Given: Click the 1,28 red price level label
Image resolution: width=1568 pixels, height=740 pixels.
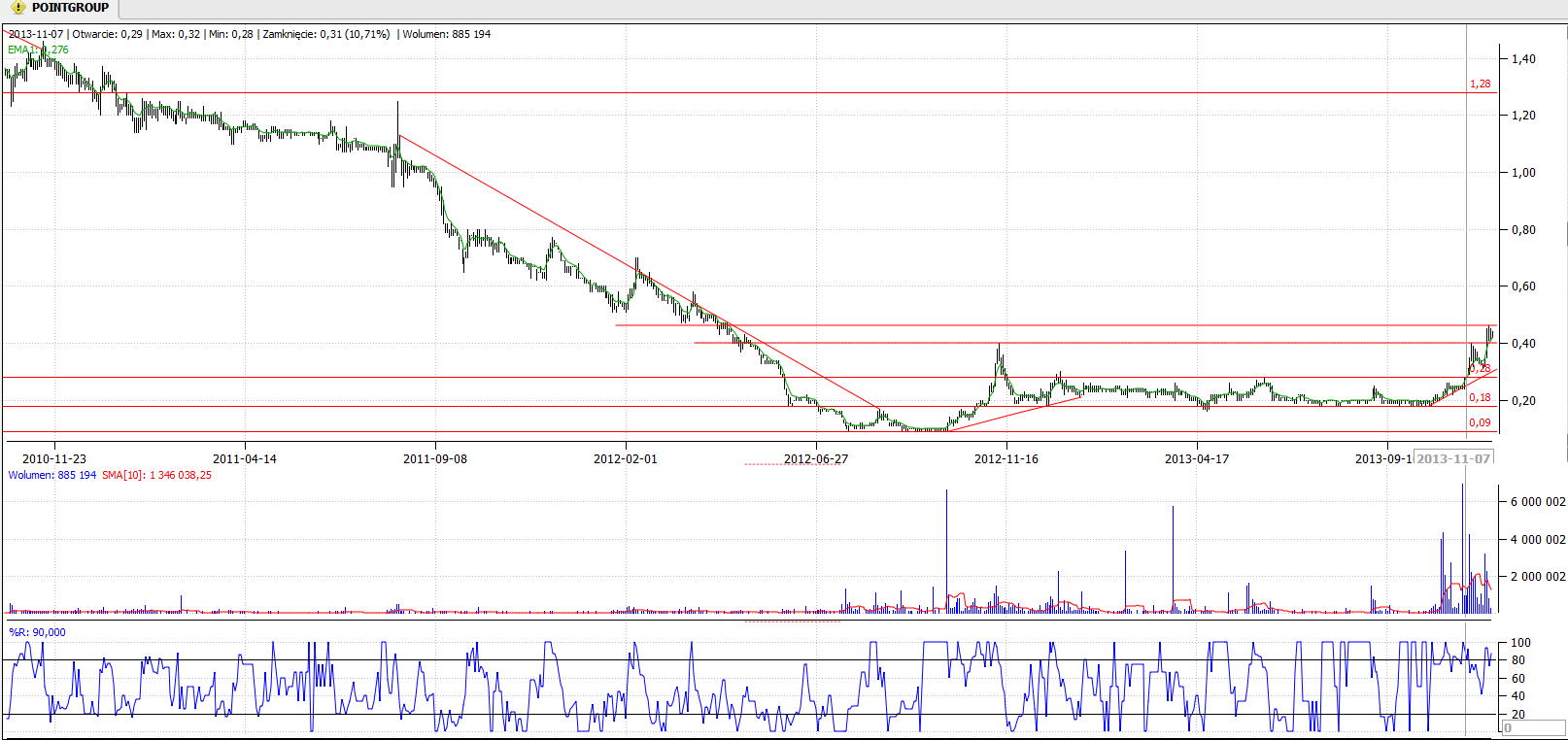Looking at the screenshot, I should point(1480,84).
